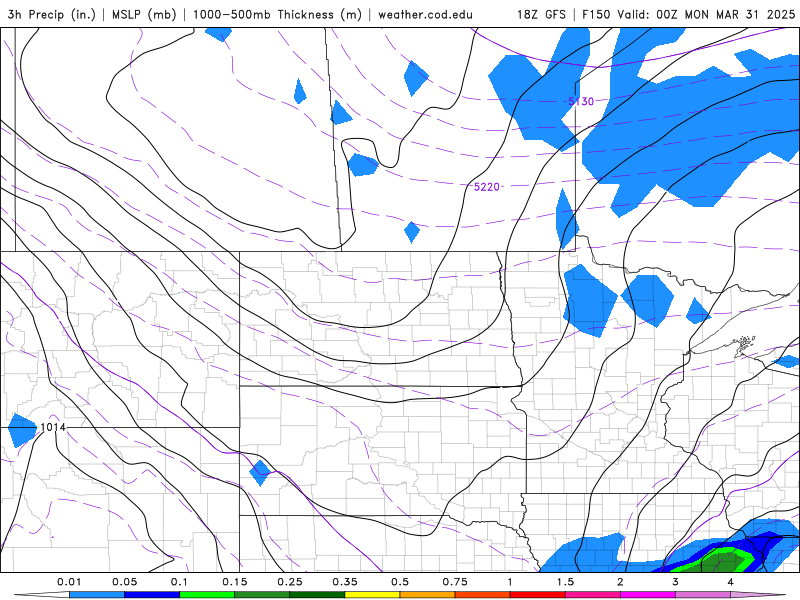Select the hot pink 1.5–2 legend swatch

click(x=593, y=595)
